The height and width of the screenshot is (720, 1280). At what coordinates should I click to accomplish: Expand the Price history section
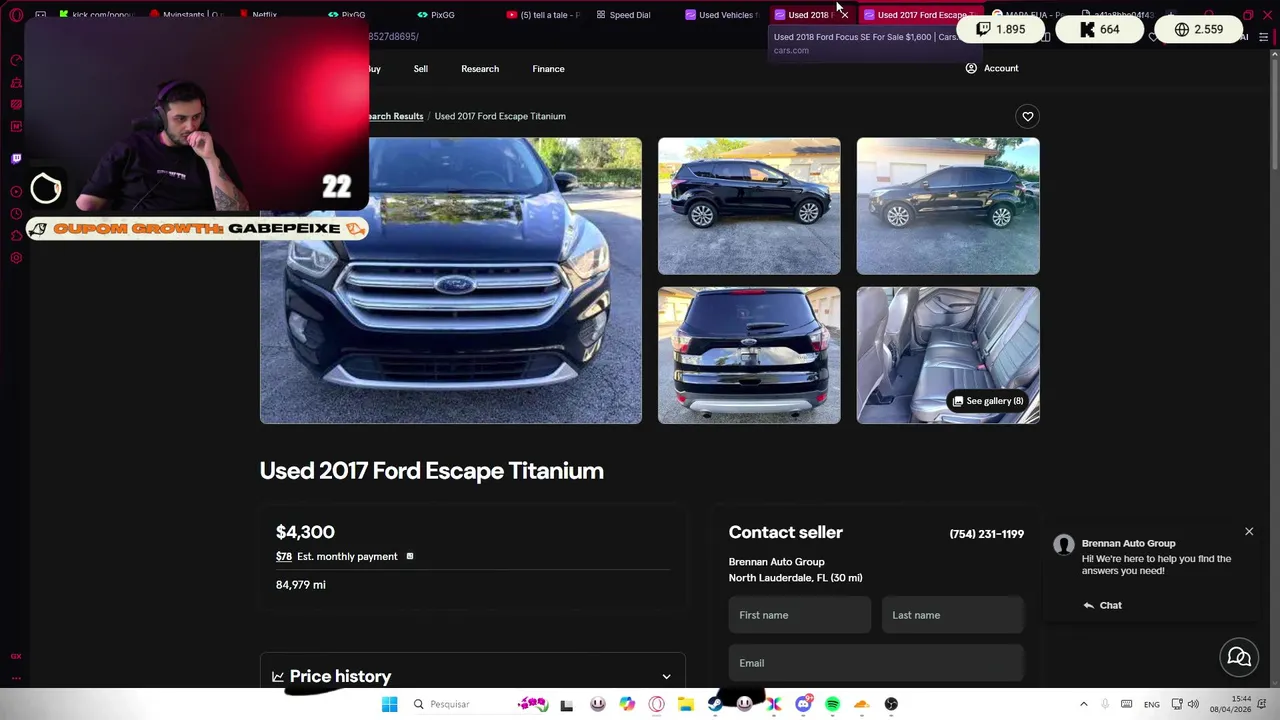(472, 676)
